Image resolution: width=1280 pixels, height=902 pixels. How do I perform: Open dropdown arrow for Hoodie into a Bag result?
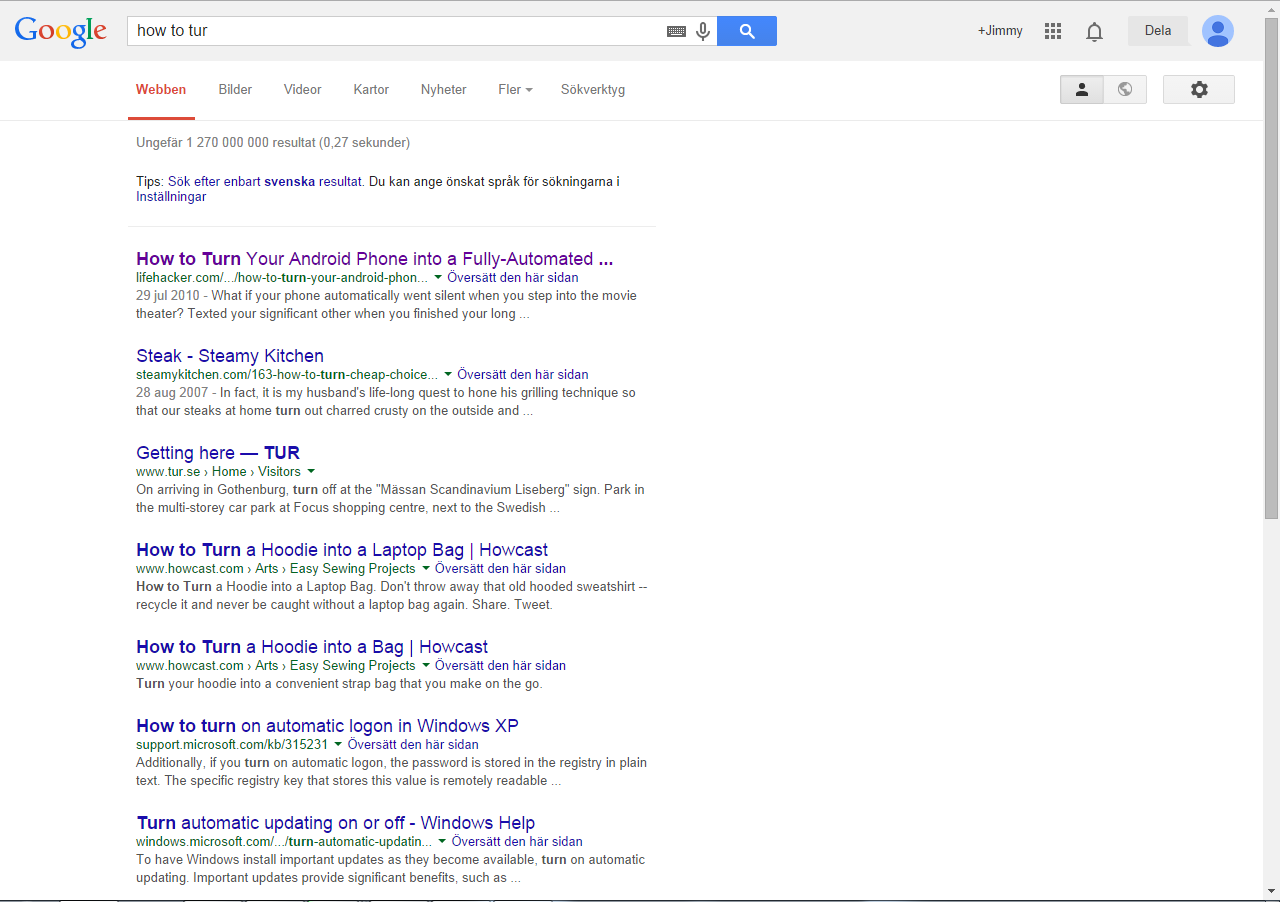point(426,665)
